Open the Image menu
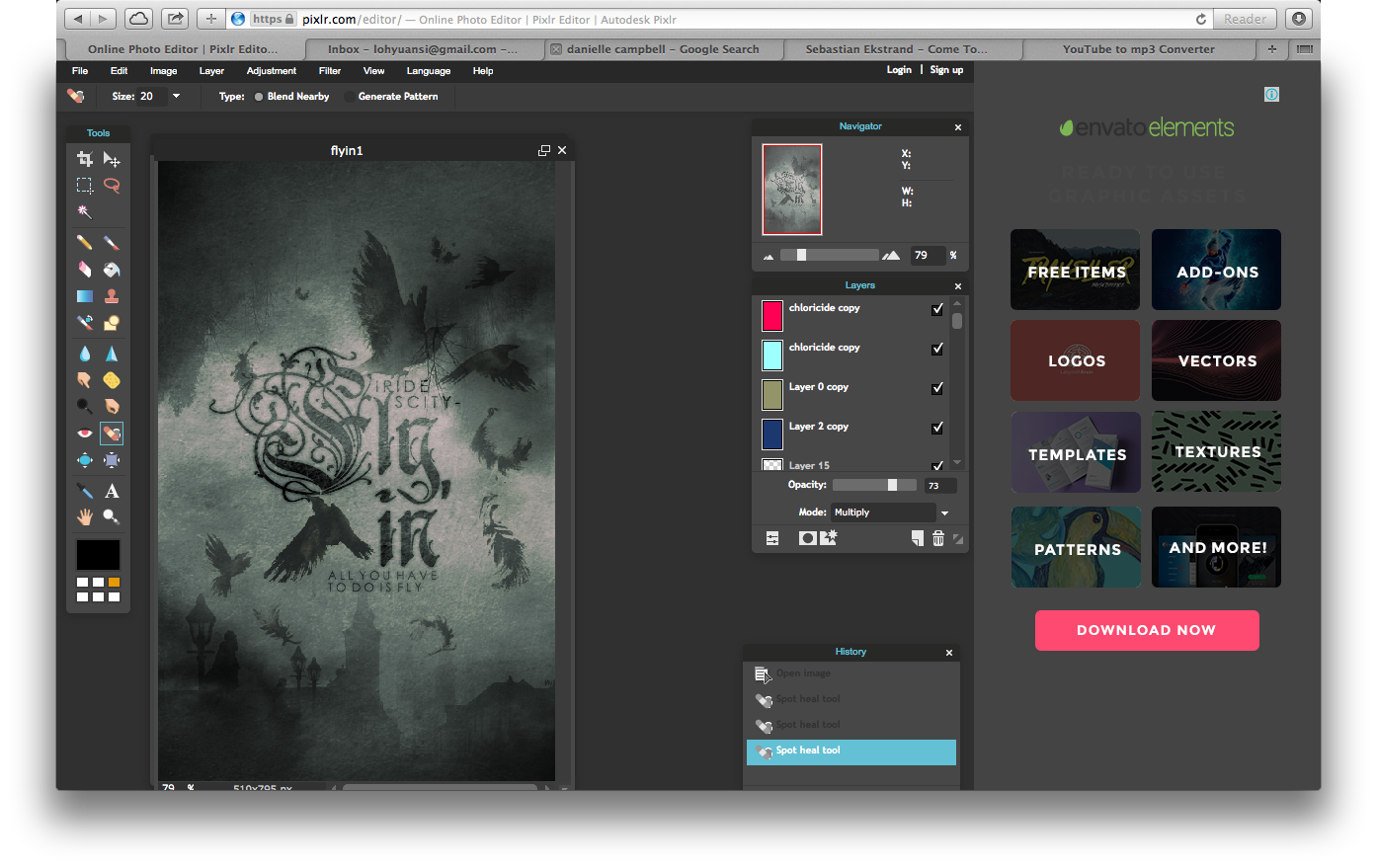The width and height of the screenshot is (1377, 868). [x=163, y=71]
